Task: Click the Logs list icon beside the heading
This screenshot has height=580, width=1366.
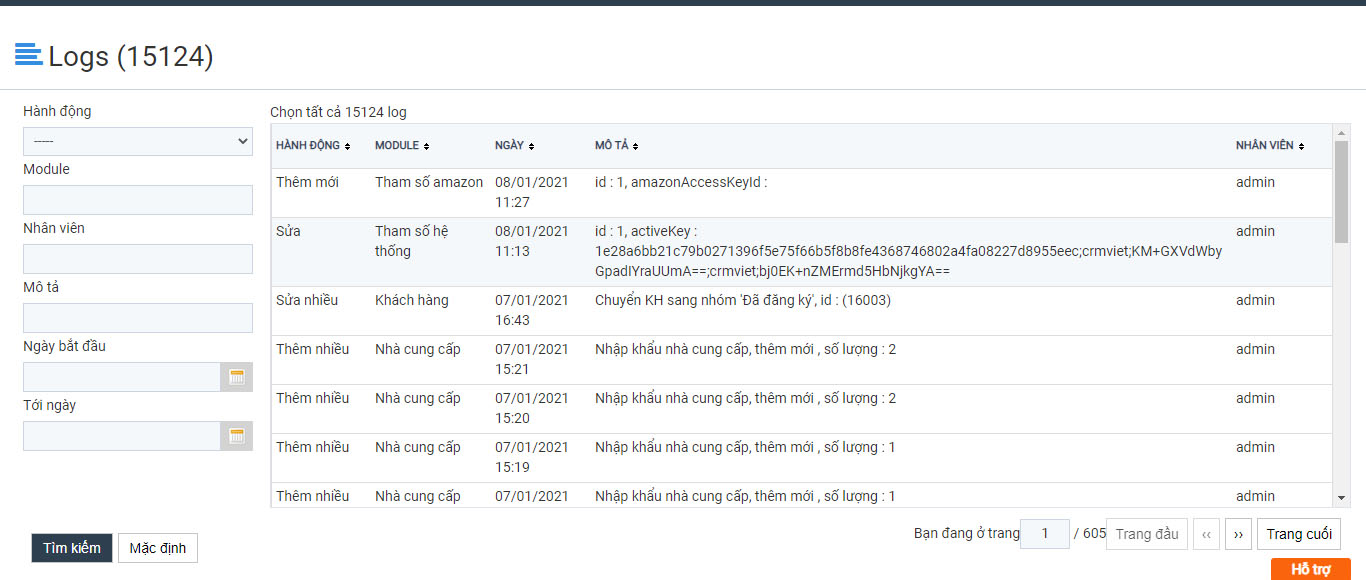Action: 27,53
